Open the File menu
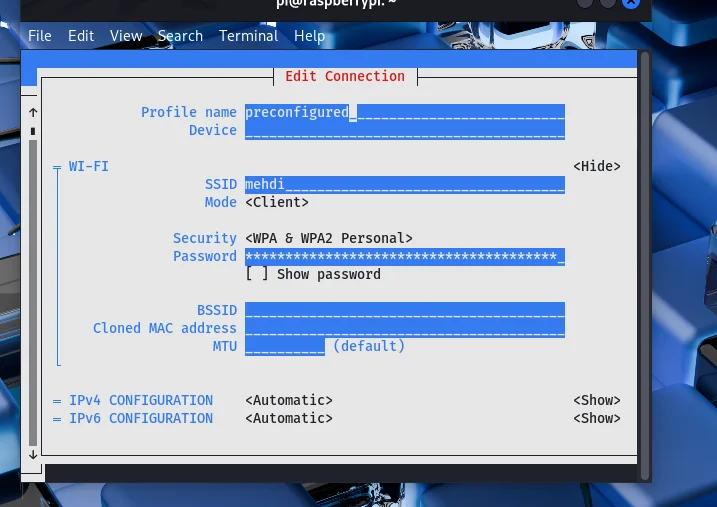717x507 pixels. click(39, 36)
